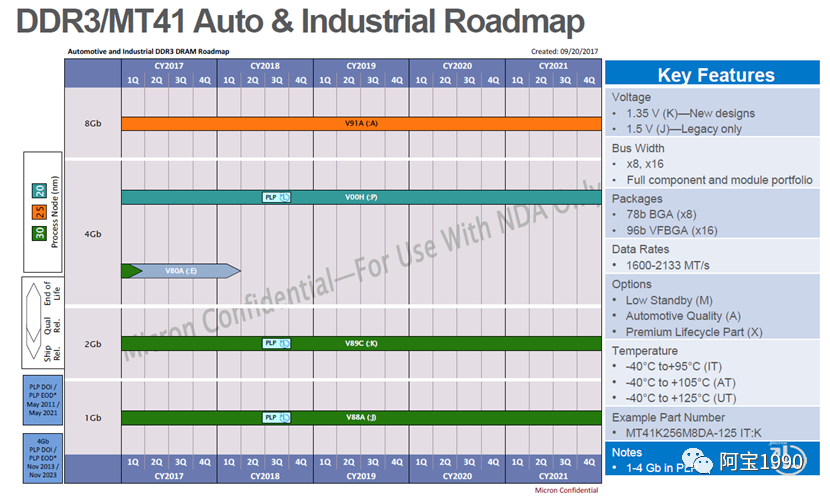Screen dimensions: 830x498
Task: Click '1.35 V (K)—New designs' bullet
Action: coord(690,113)
